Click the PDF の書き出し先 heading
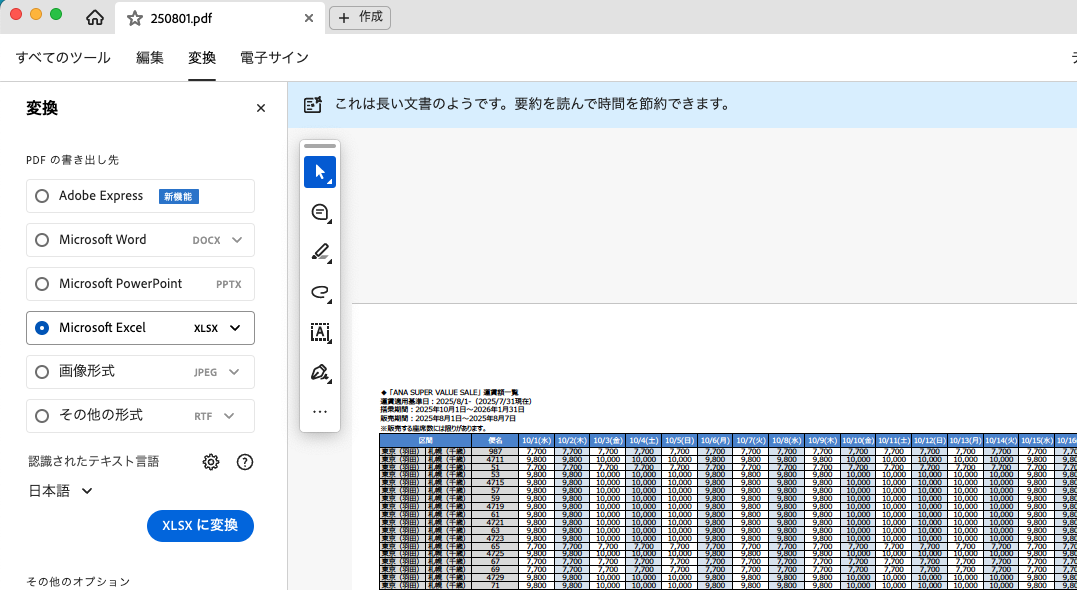Viewport: 1077px width, 590px height. coord(73,160)
